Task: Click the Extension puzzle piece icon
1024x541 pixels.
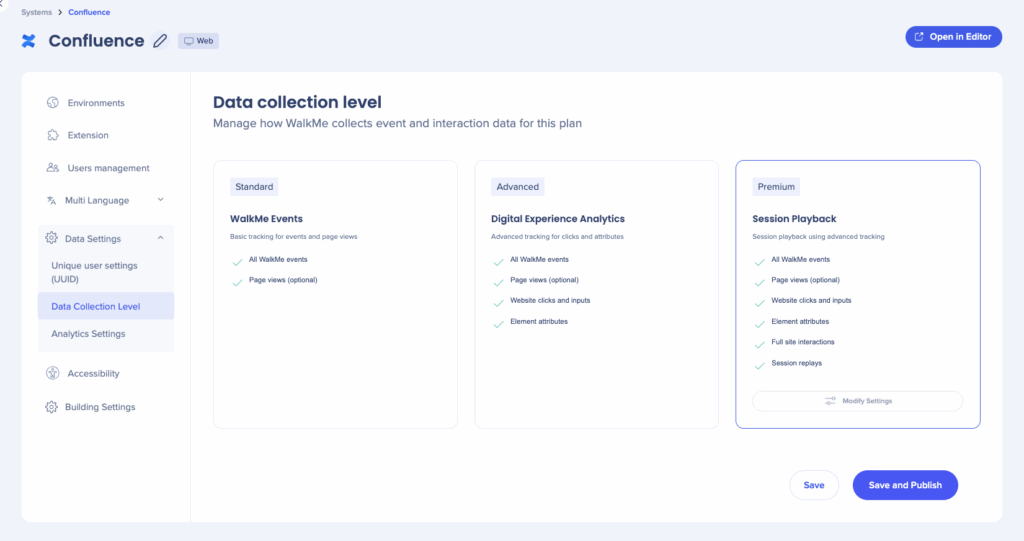Action: coord(53,135)
